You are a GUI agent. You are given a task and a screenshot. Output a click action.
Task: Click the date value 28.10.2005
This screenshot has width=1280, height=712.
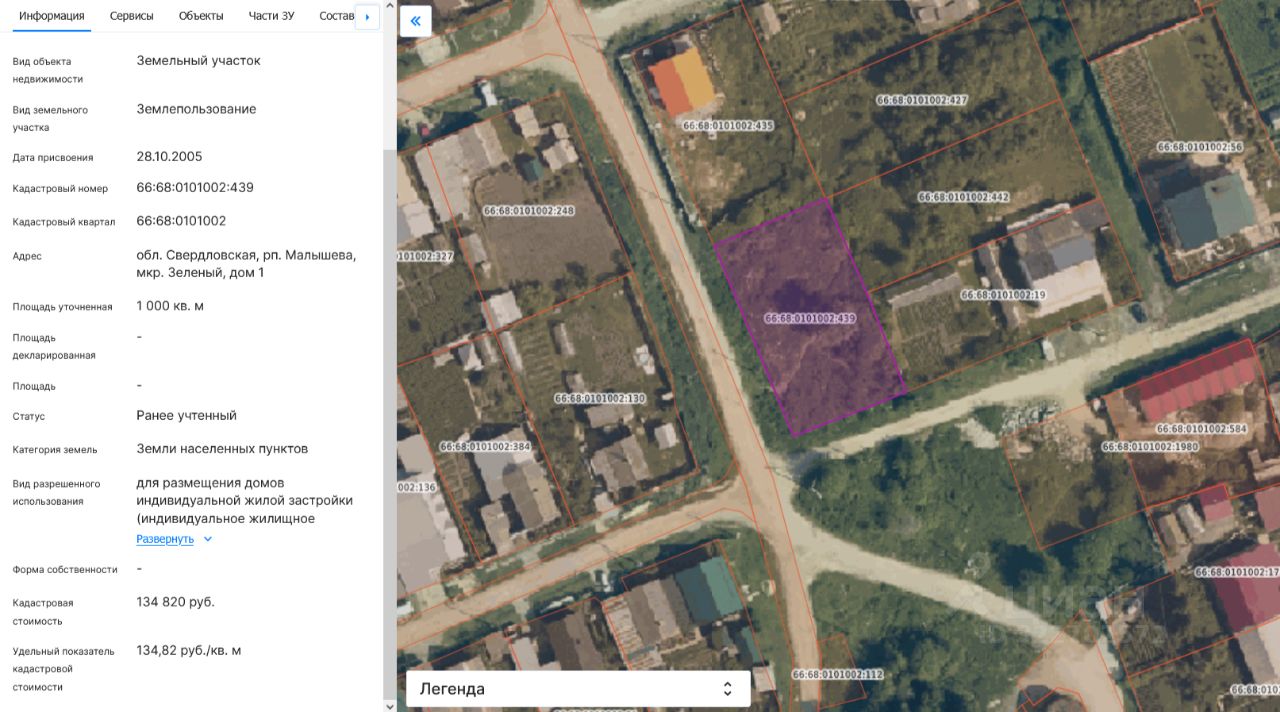[169, 157]
